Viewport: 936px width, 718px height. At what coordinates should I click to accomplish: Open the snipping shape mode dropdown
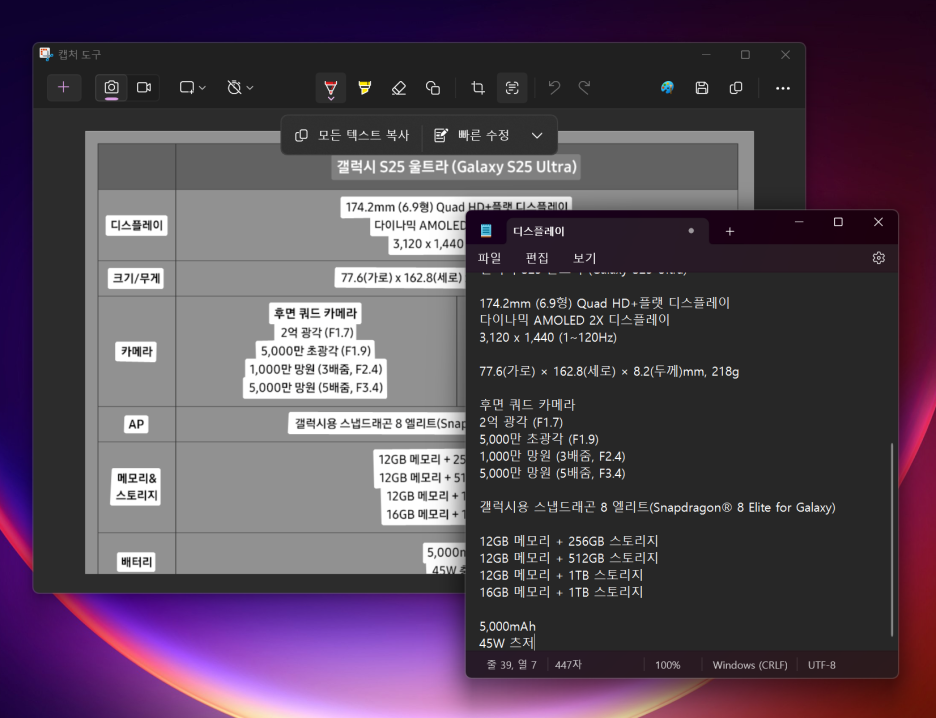pyautogui.click(x=192, y=88)
